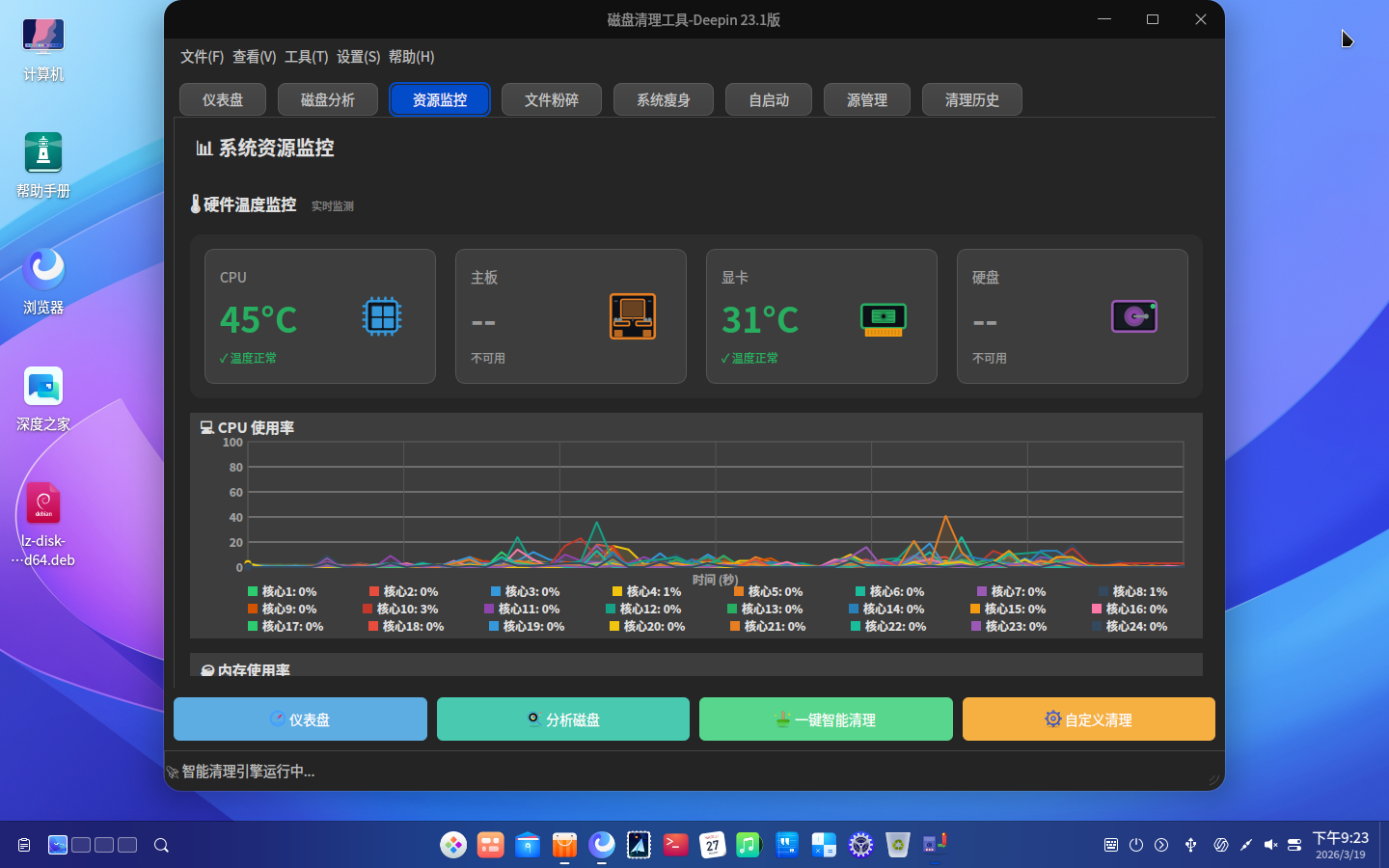Switch to the second workspace thumbnail

click(81, 845)
